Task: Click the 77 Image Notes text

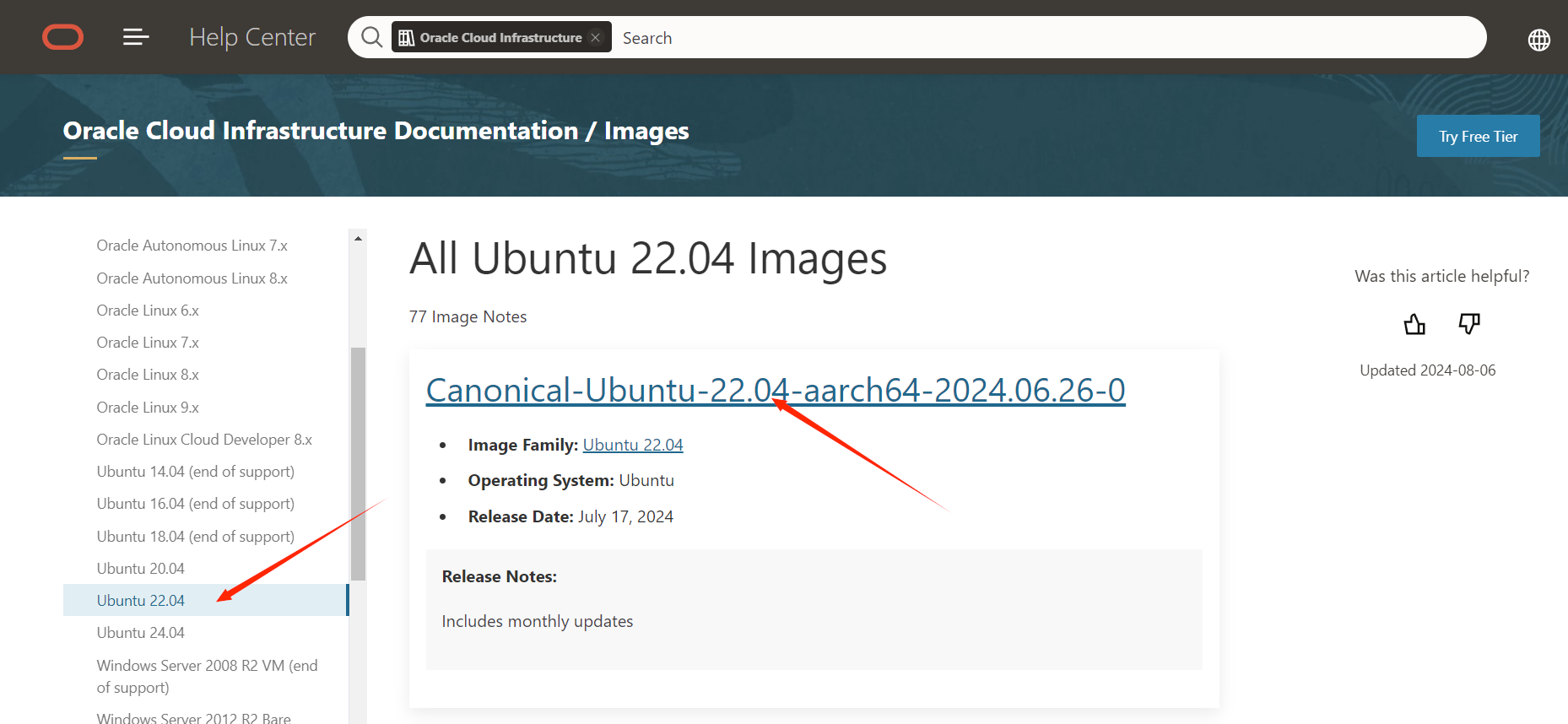Action: click(468, 316)
